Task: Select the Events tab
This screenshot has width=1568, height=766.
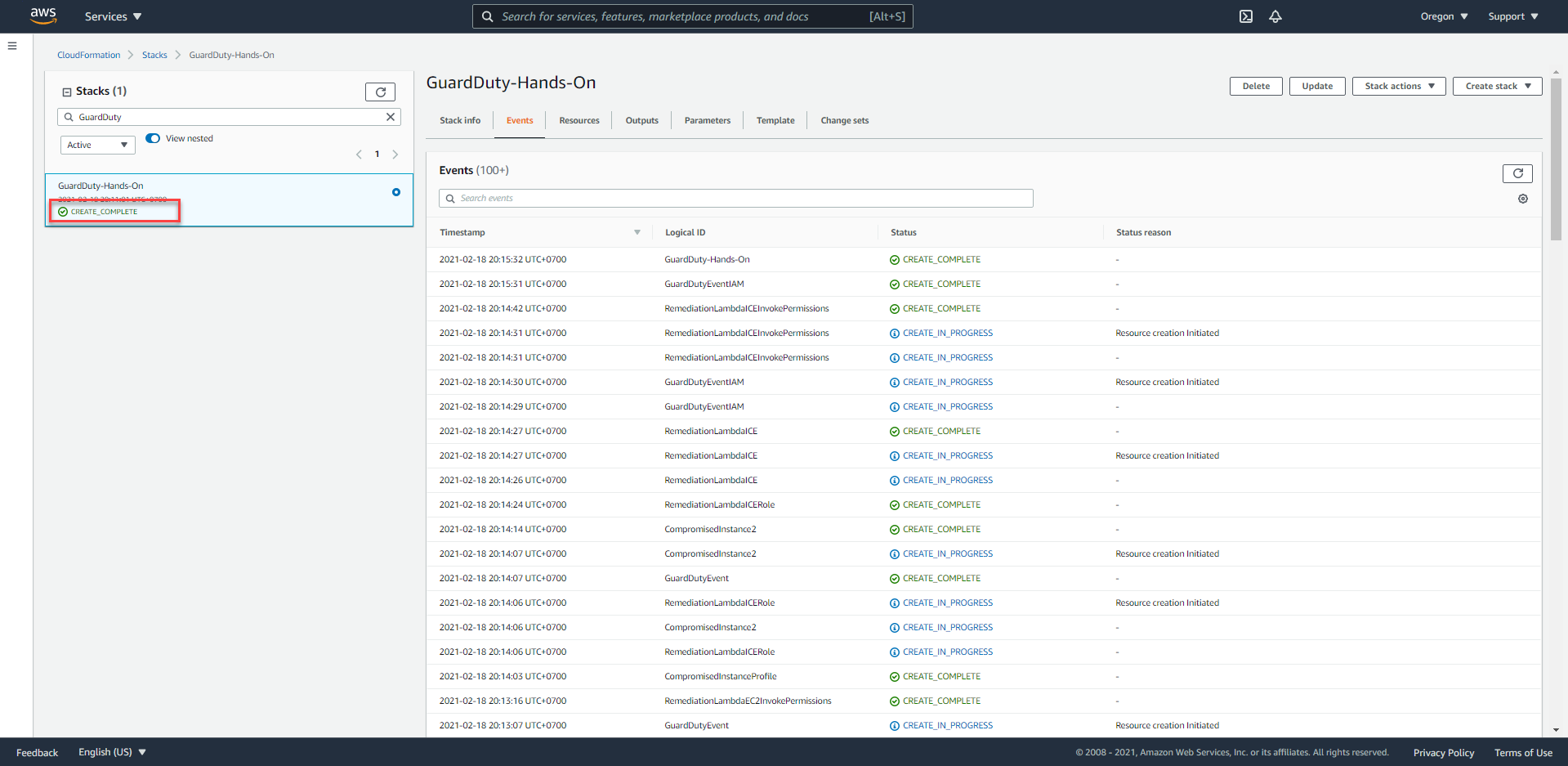Action: [520, 120]
